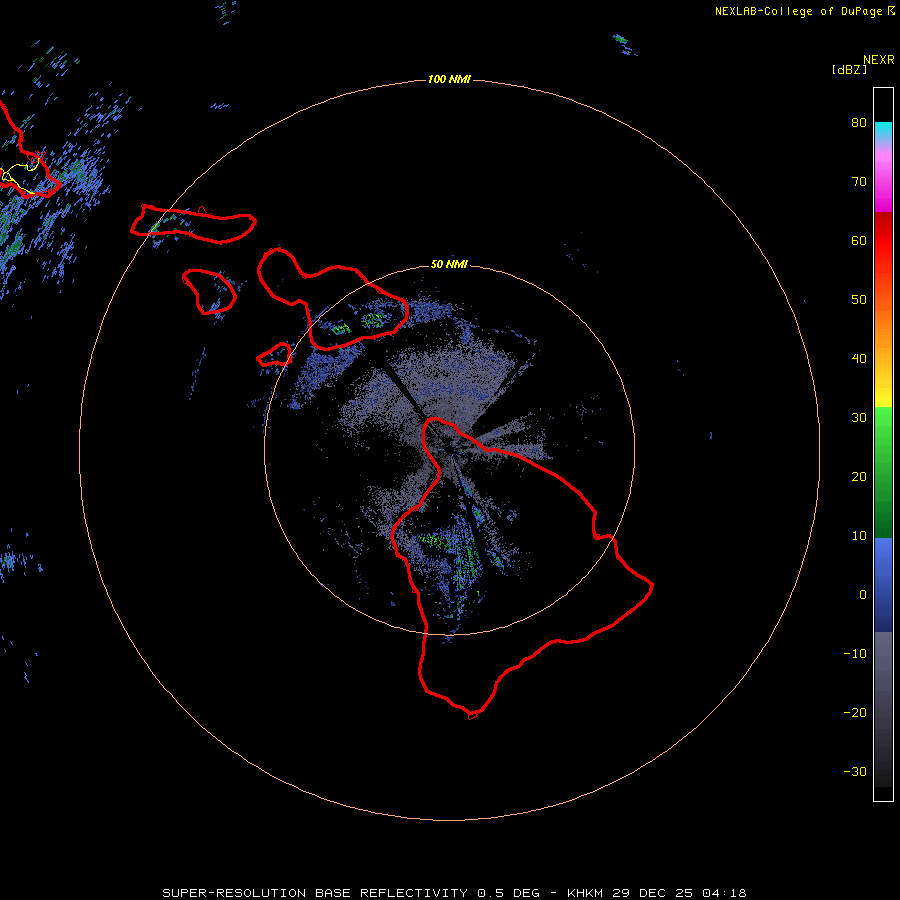The width and height of the screenshot is (900, 900).
Task: Click the green band of the color bar
Action: click(883, 472)
